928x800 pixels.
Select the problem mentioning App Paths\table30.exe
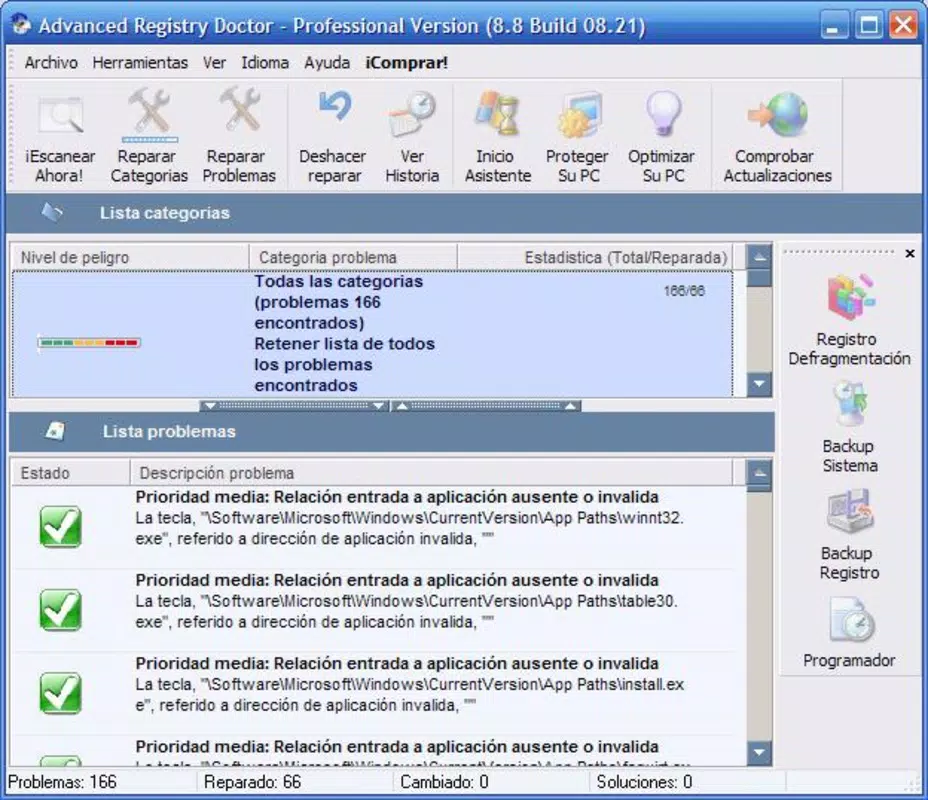(372, 610)
